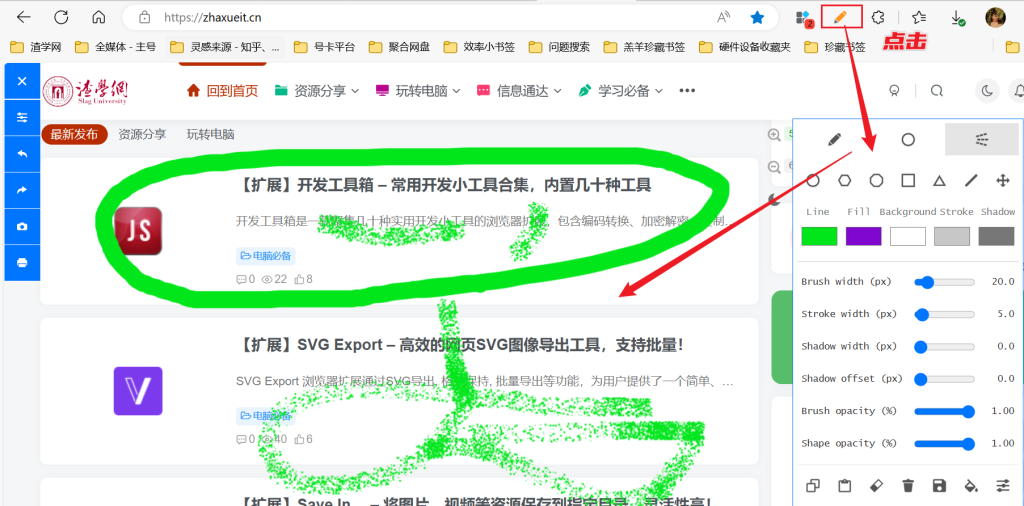1024x506 pixels.
Task: Open the sliders settings icon in the panel's bottom row
Action: point(1002,486)
